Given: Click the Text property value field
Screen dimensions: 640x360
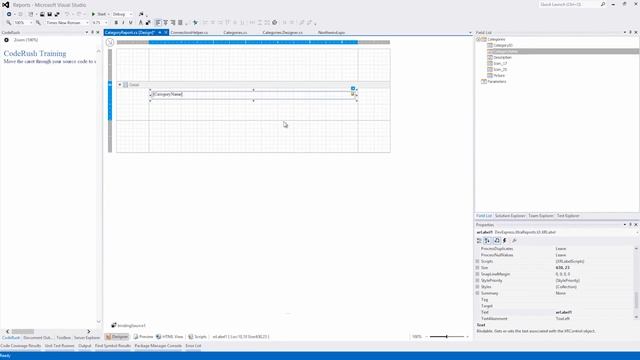Looking at the screenshot, I should [x=594, y=313].
